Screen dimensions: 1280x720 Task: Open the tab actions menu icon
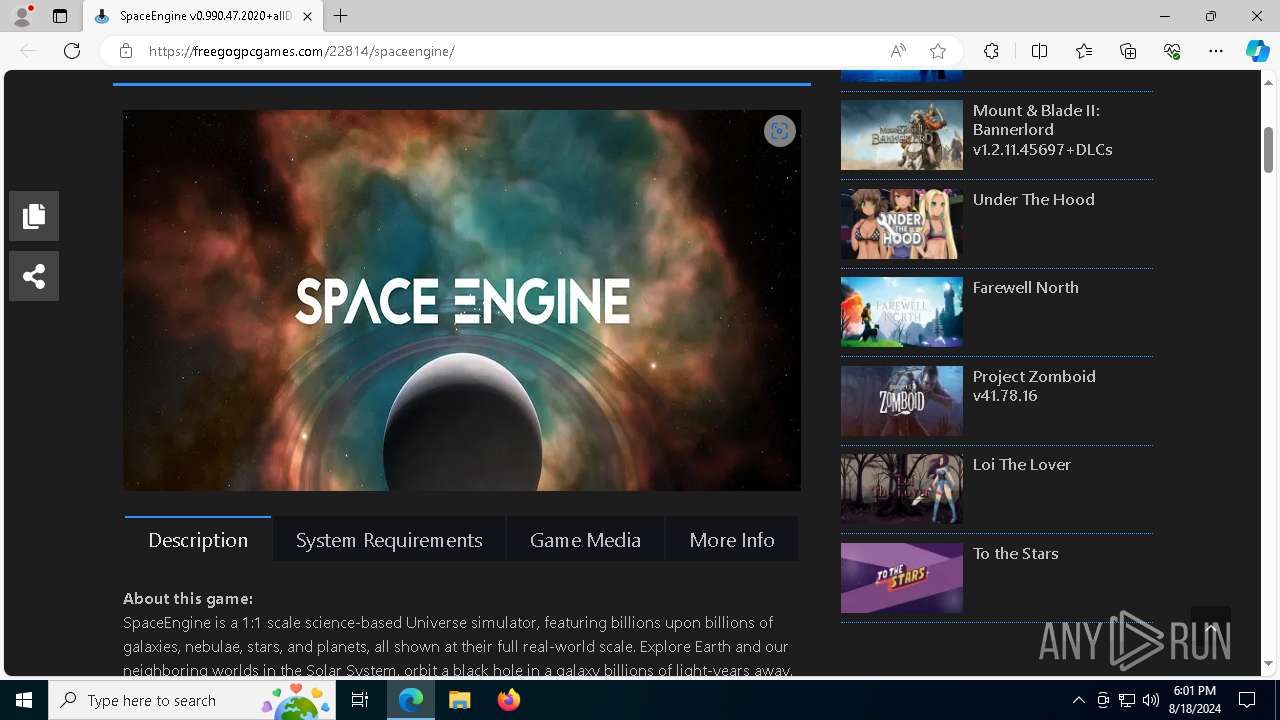tap(60, 16)
